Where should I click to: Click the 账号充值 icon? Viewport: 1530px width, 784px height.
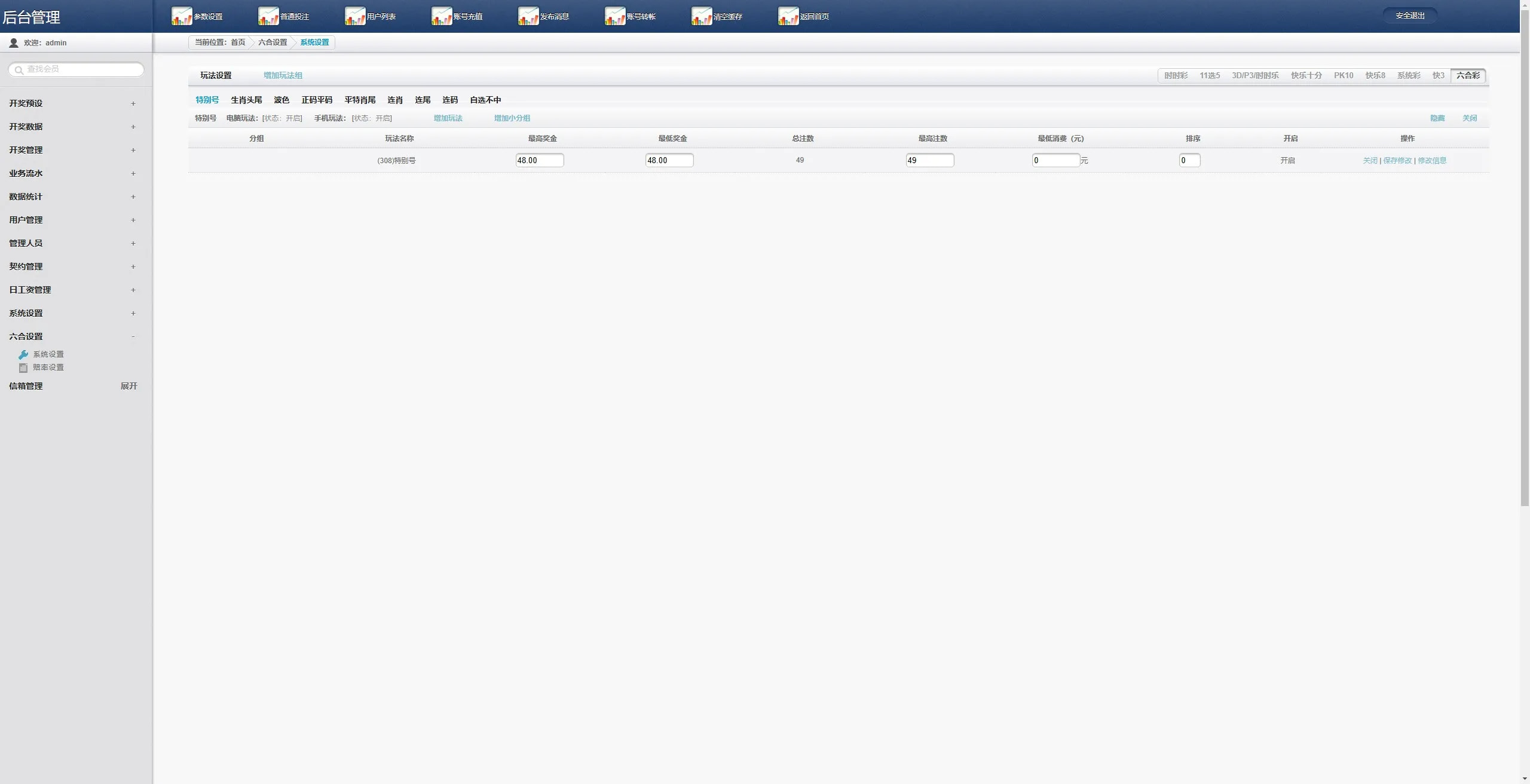click(x=442, y=16)
